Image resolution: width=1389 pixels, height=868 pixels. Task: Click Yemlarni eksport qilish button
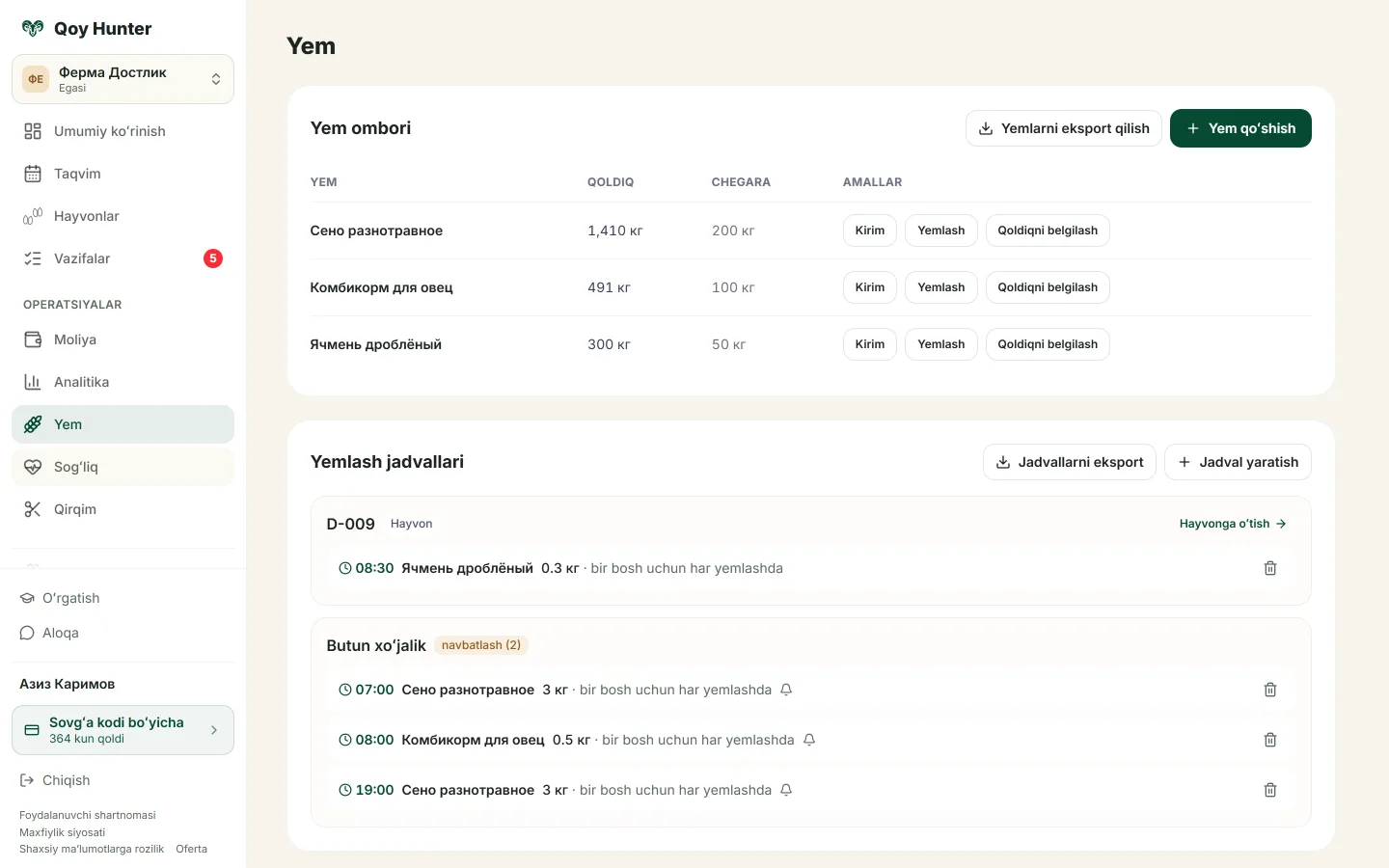(x=1064, y=128)
